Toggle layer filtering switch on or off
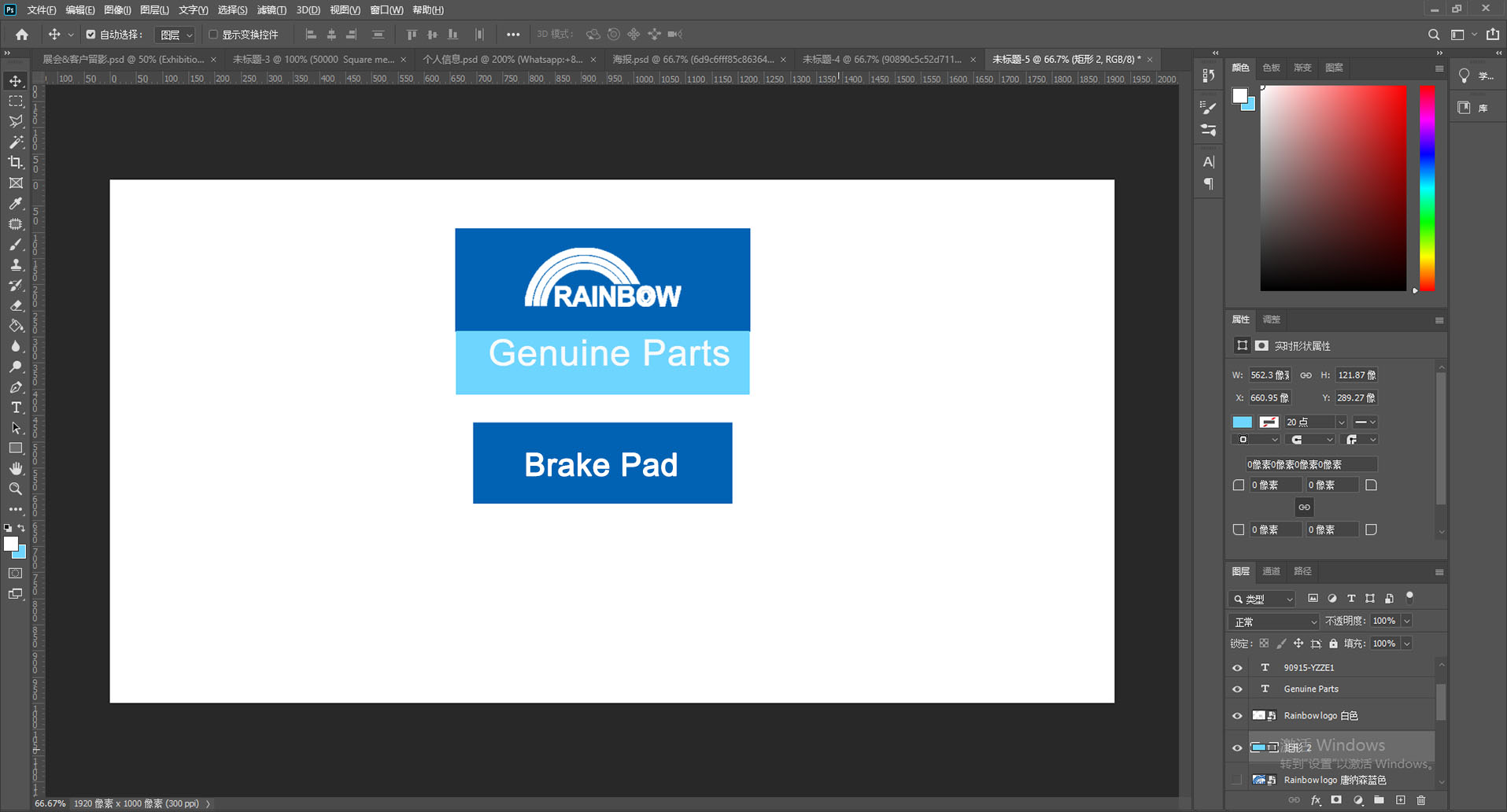Viewport: 1507px width, 812px height. click(1410, 597)
